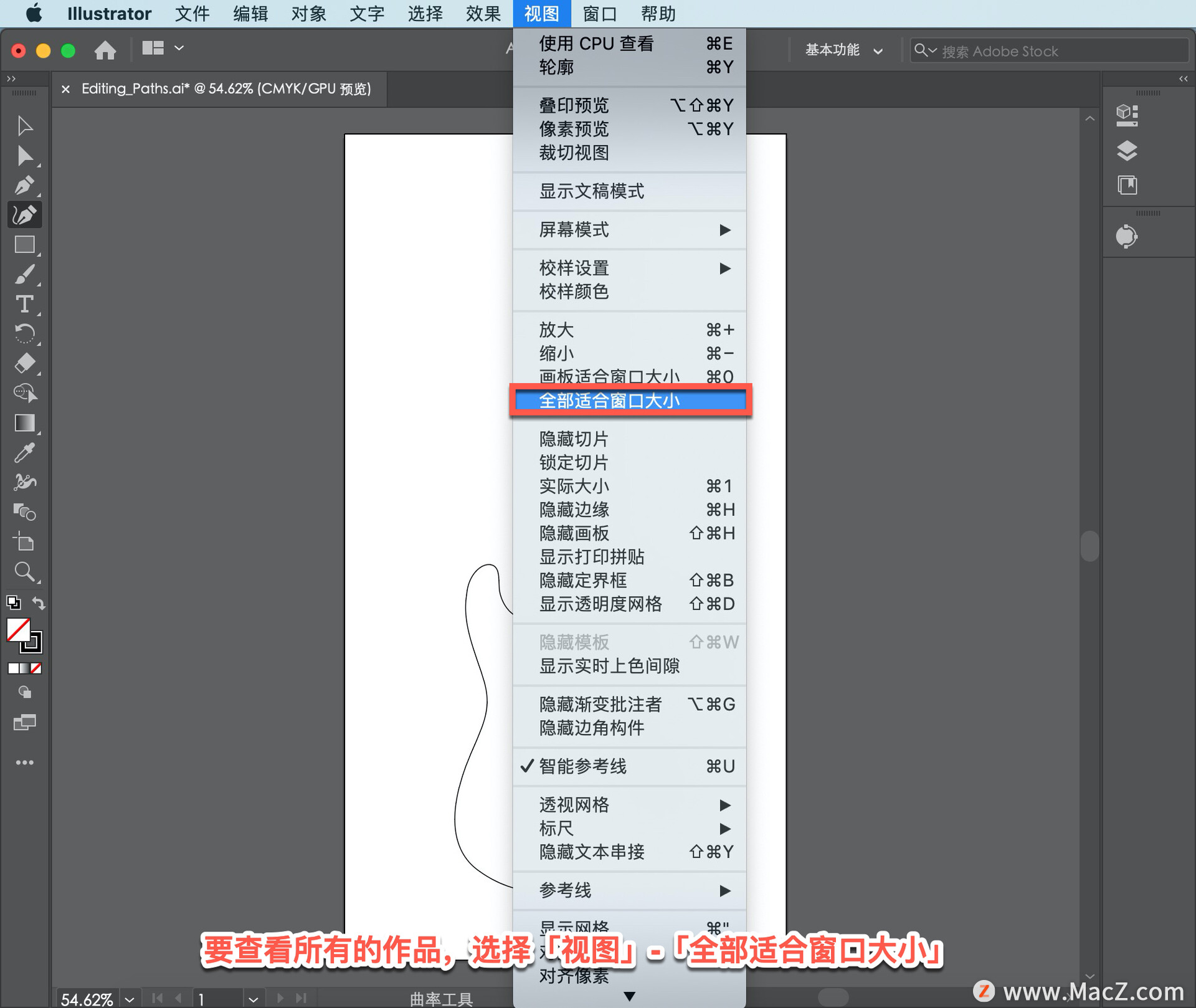Expand 屏幕模式 submenu
The width and height of the screenshot is (1196, 1008).
click(629, 230)
